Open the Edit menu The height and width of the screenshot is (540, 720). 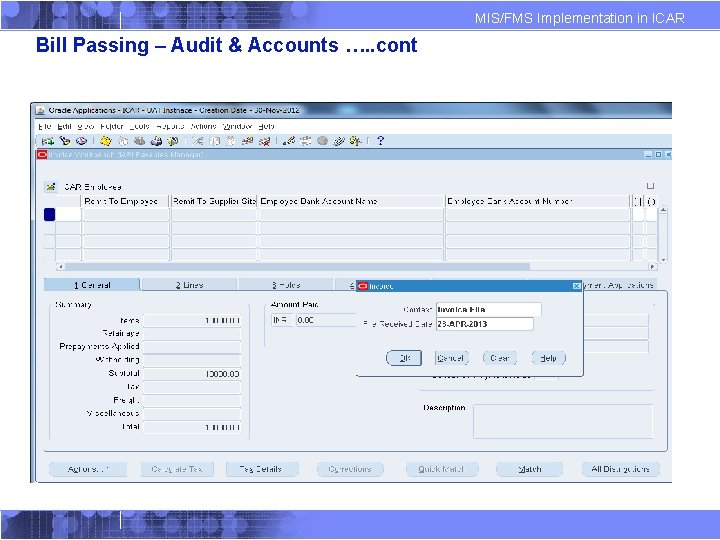click(x=64, y=126)
